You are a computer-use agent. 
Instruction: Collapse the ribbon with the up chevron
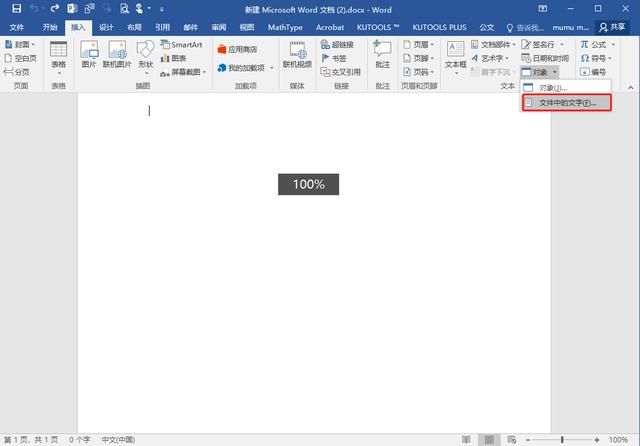631,87
